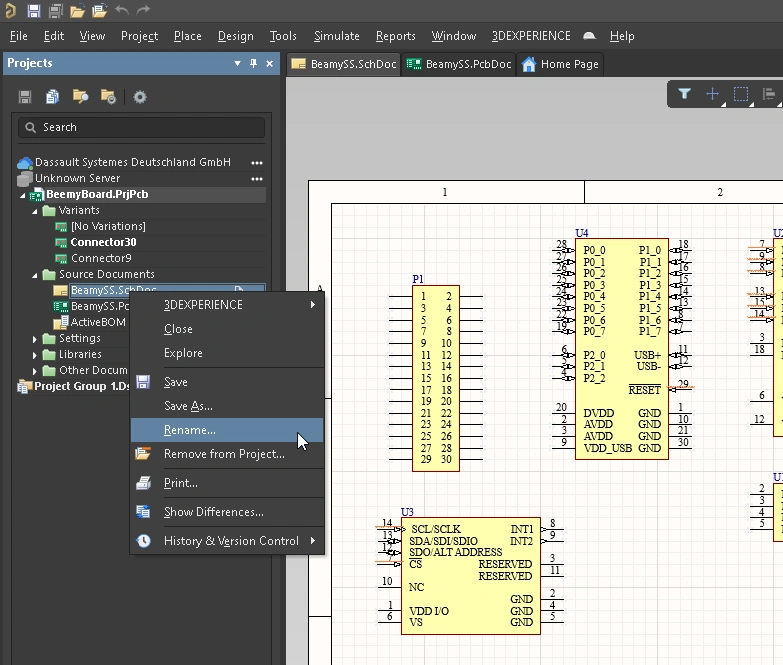This screenshot has height=665, width=783.
Task: Click the Save All Documents icon in the title bar
Action: (x=55, y=10)
